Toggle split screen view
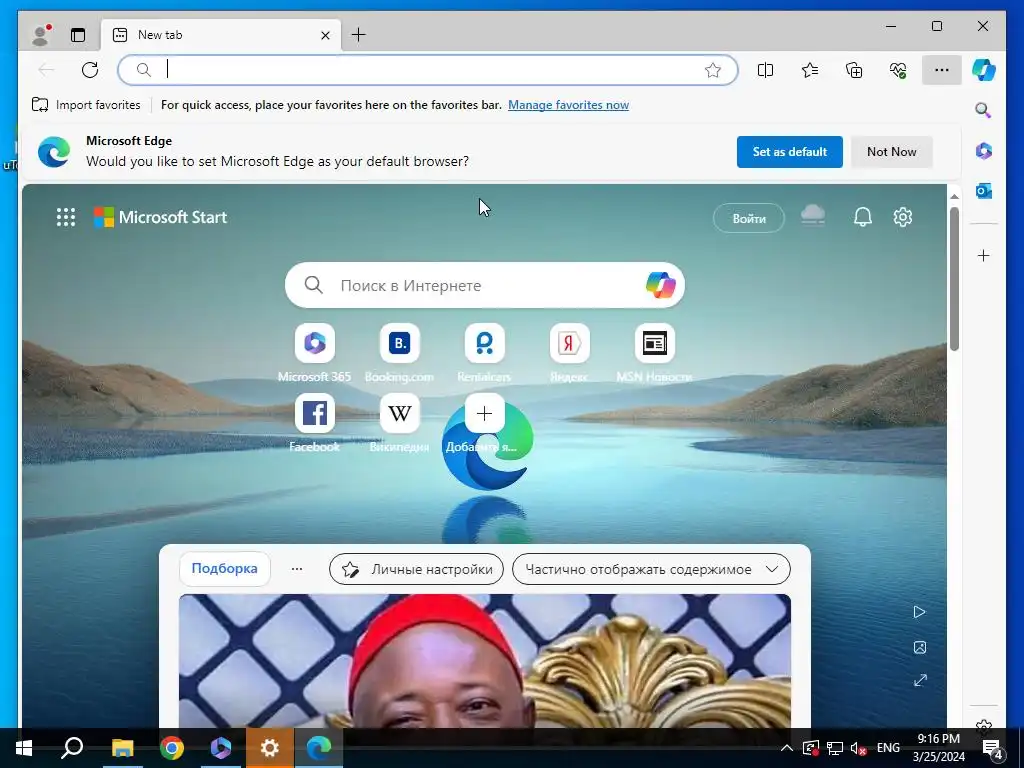 (x=765, y=70)
